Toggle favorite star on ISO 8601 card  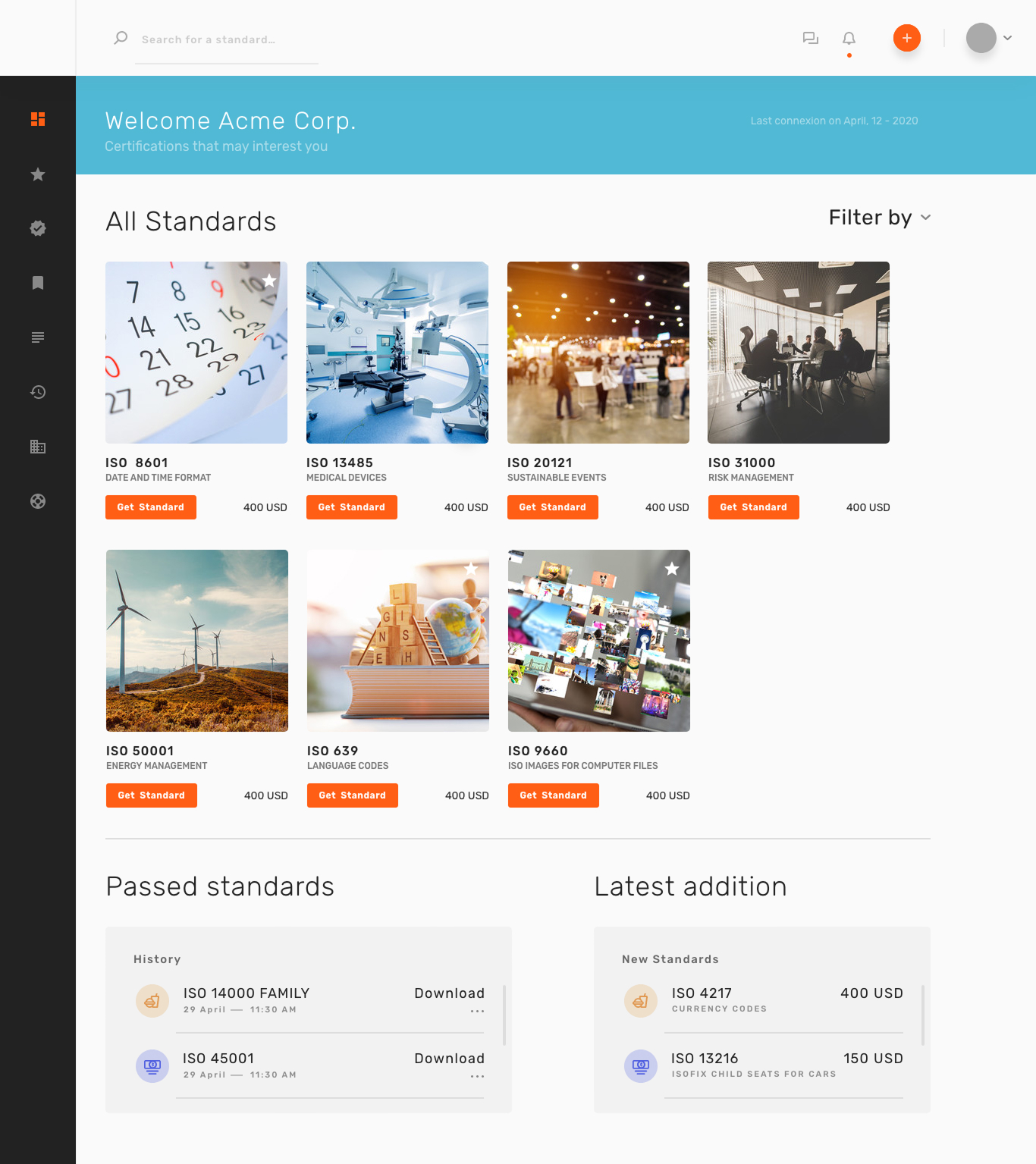coord(269,281)
